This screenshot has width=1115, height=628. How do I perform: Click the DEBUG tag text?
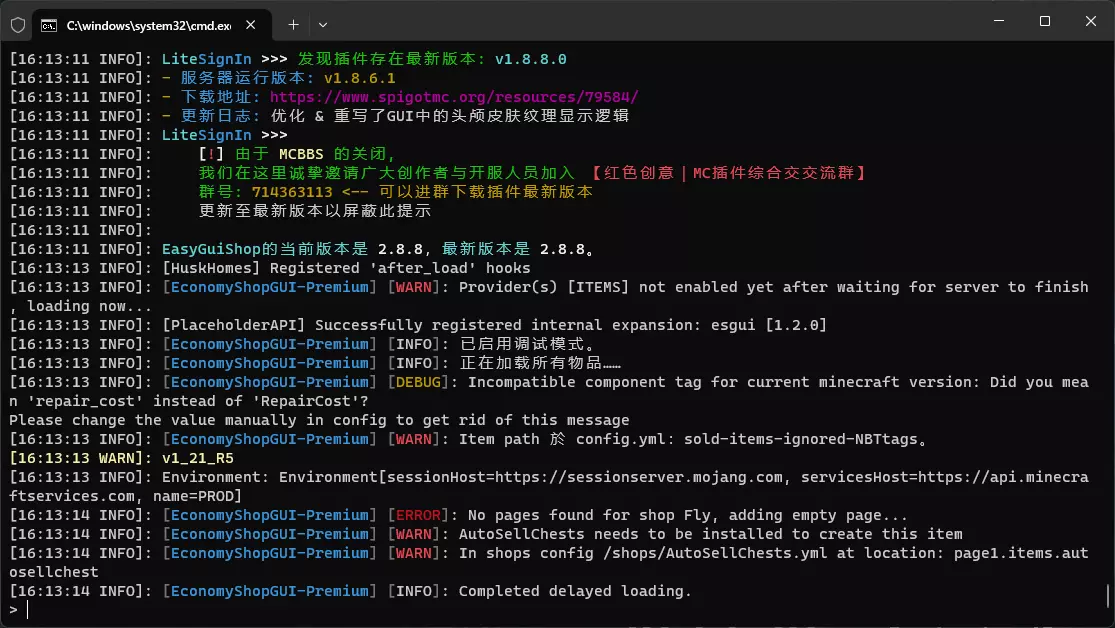[418, 382]
